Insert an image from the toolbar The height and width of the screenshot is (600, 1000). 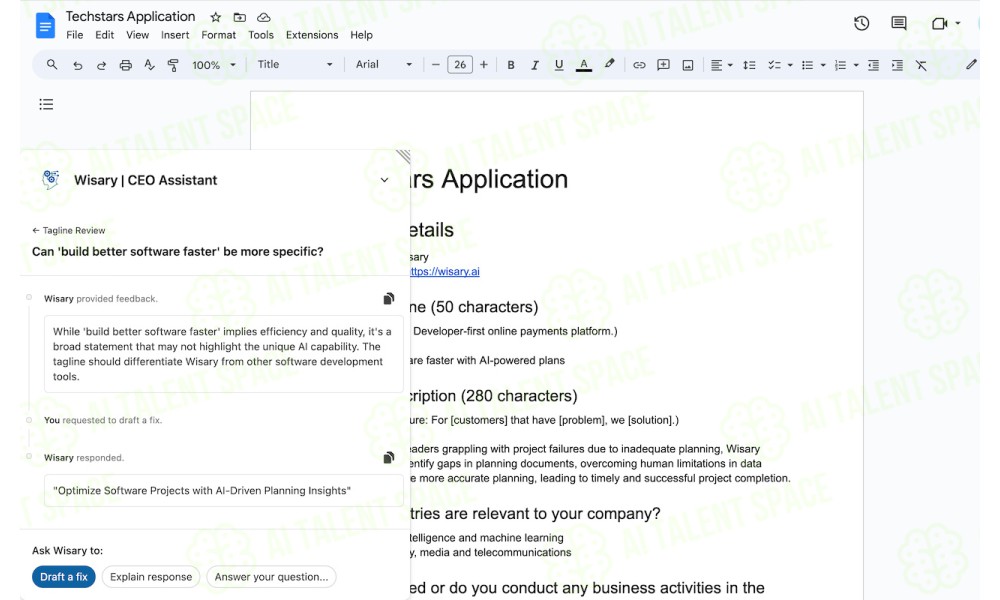pyautogui.click(x=688, y=65)
